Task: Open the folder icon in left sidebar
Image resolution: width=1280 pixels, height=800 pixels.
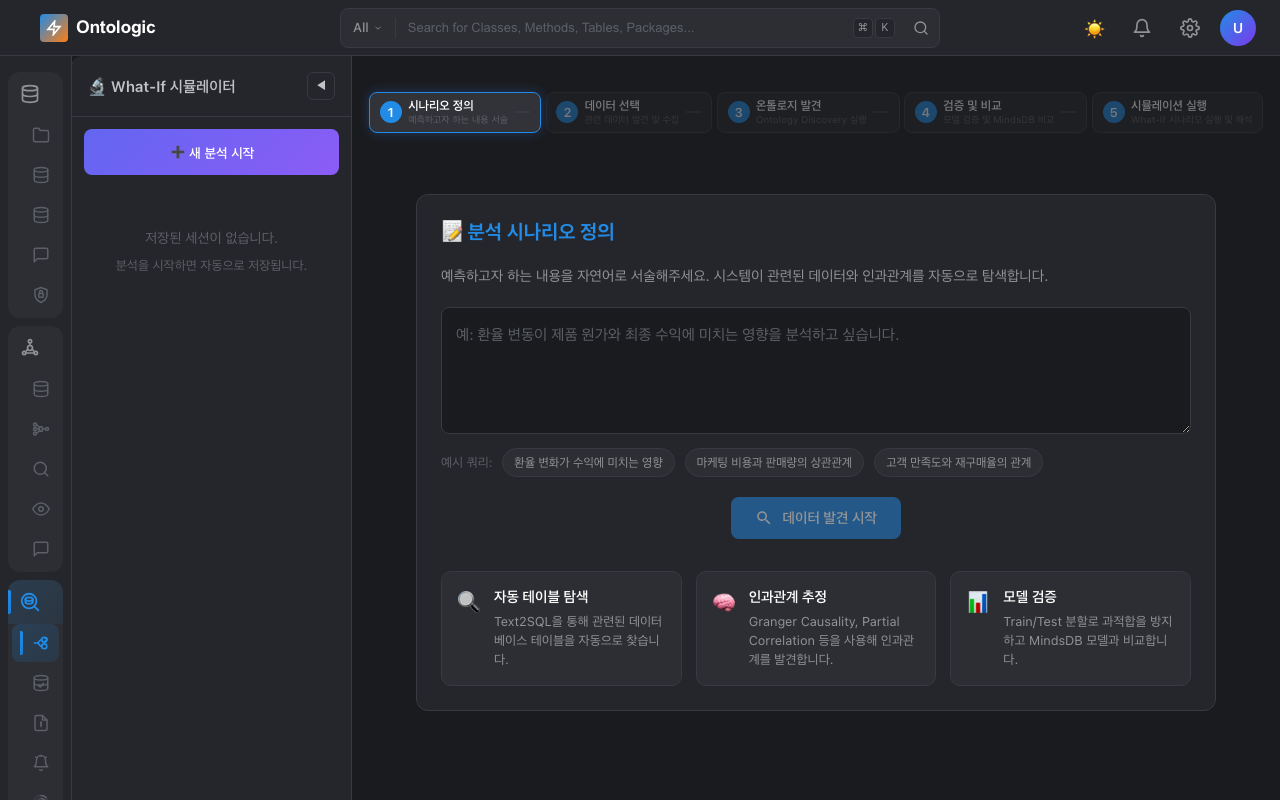Action: [41, 135]
